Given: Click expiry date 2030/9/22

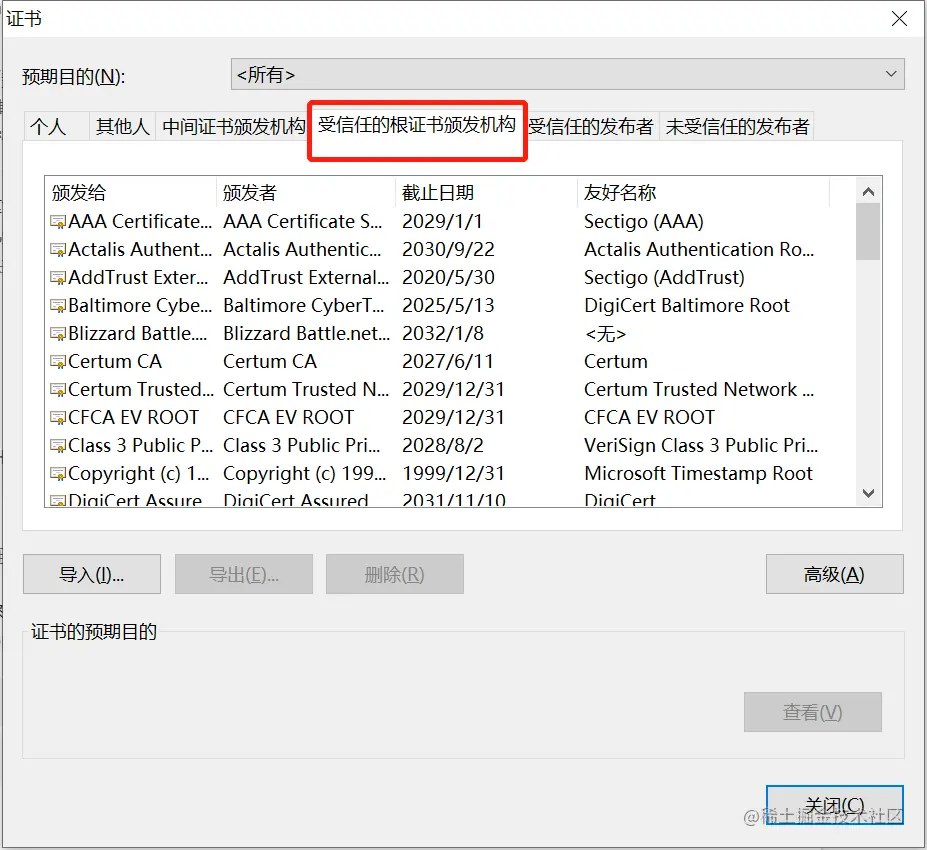Looking at the screenshot, I should tap(448, 249).
